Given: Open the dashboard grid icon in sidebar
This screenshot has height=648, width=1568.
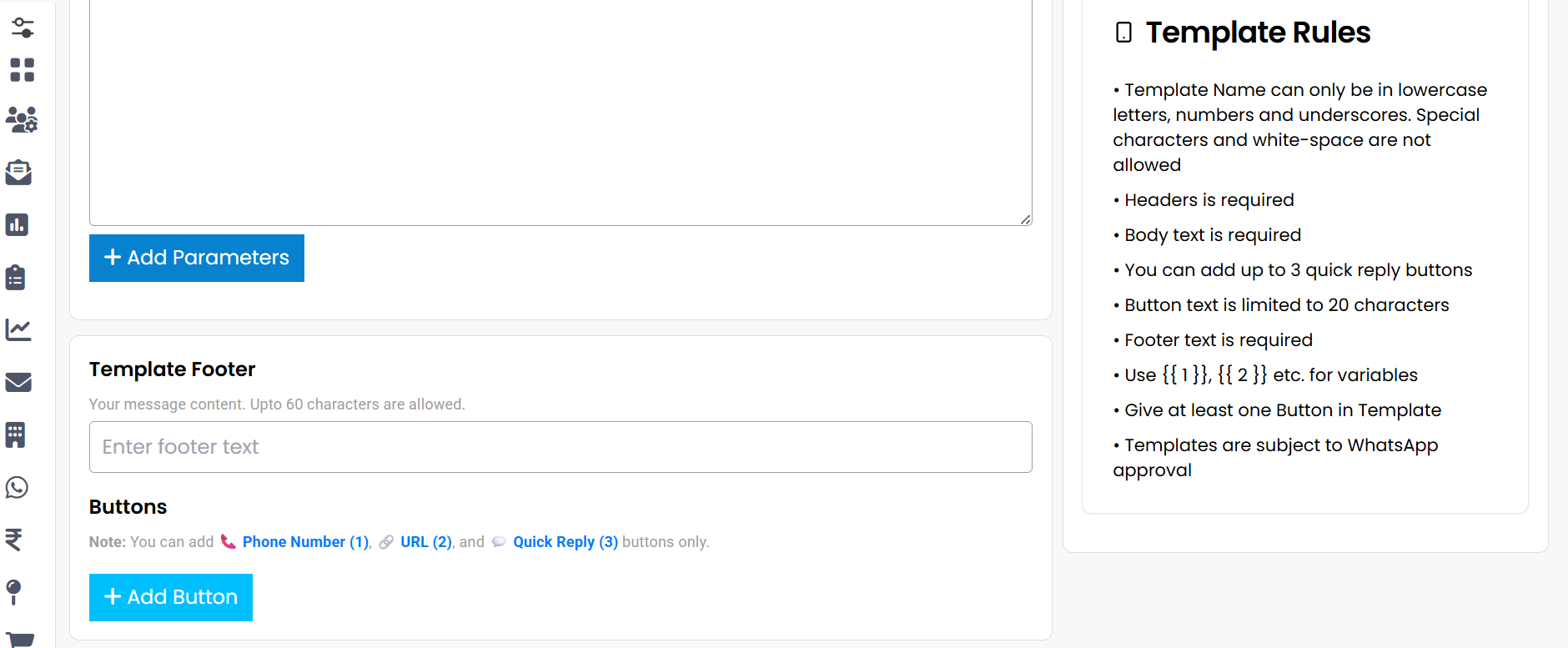Looking at the screenshot, I should tap(23, 71).
